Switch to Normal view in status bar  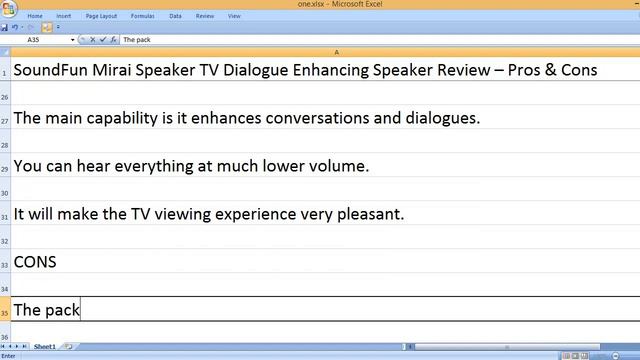coord(567,356)
